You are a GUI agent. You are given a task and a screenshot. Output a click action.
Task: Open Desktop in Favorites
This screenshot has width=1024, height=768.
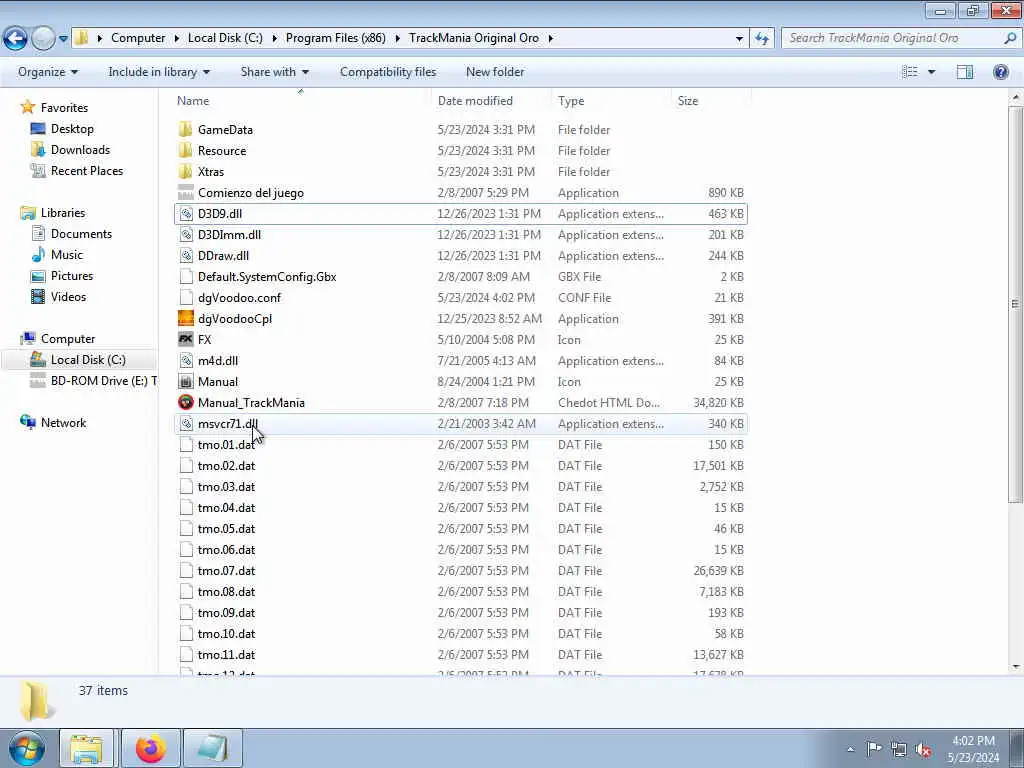click(72, 129)
